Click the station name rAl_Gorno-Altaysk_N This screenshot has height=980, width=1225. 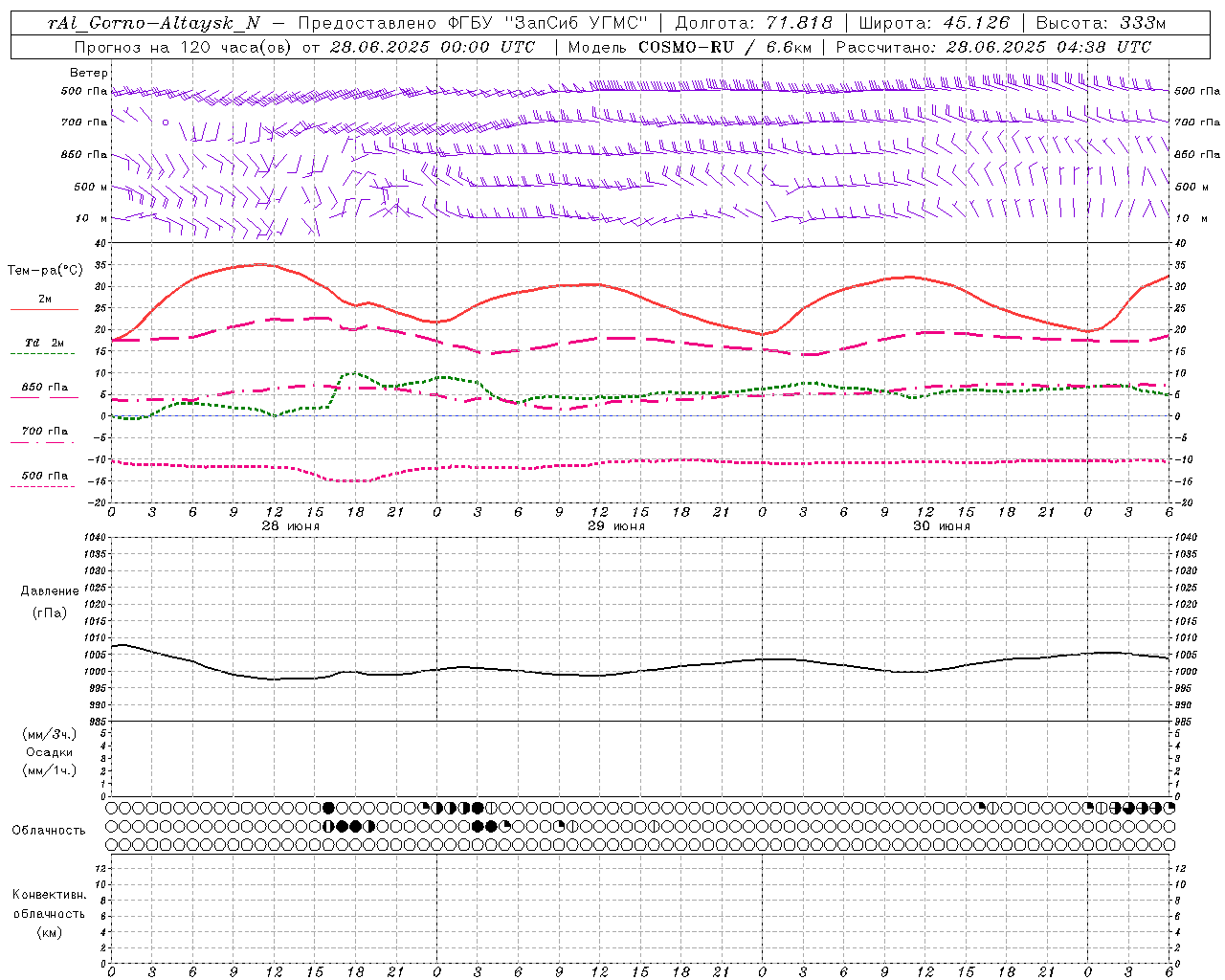coord(153,23)
